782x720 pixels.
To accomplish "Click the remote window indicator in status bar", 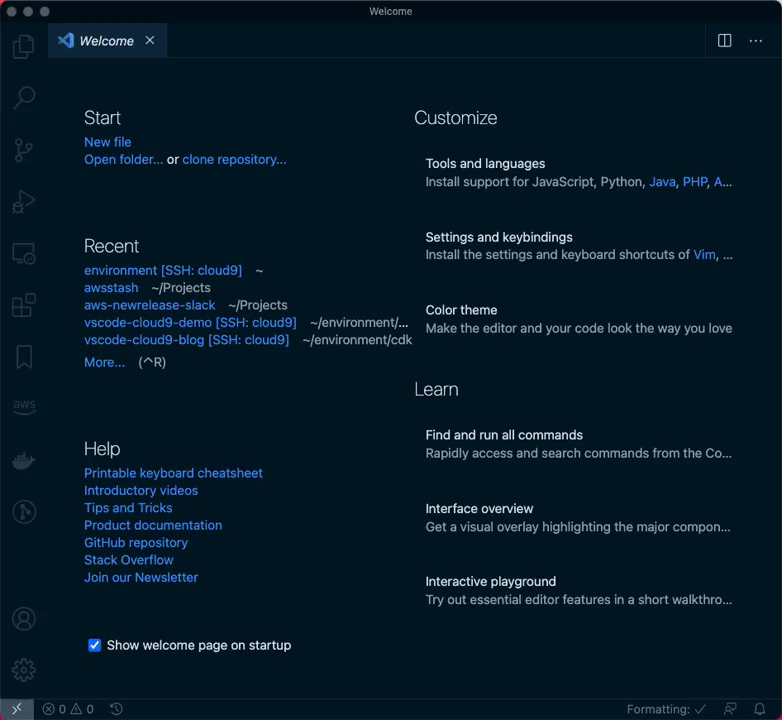I will coord(16,709).
